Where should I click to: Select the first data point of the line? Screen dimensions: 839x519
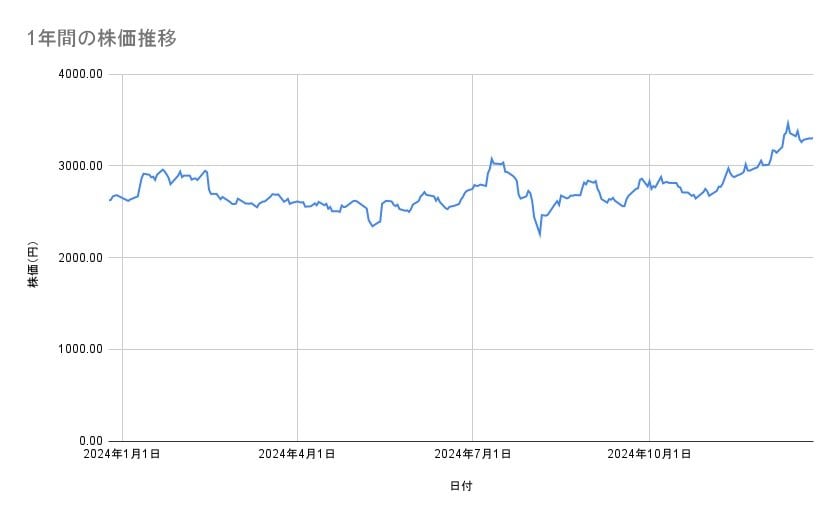(x=109, y=201)
